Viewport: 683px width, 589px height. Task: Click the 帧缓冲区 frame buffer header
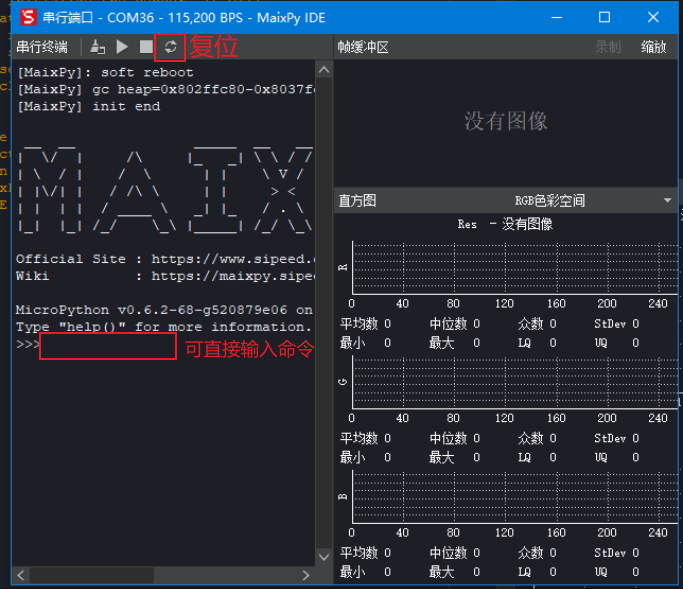click(363, 47)
